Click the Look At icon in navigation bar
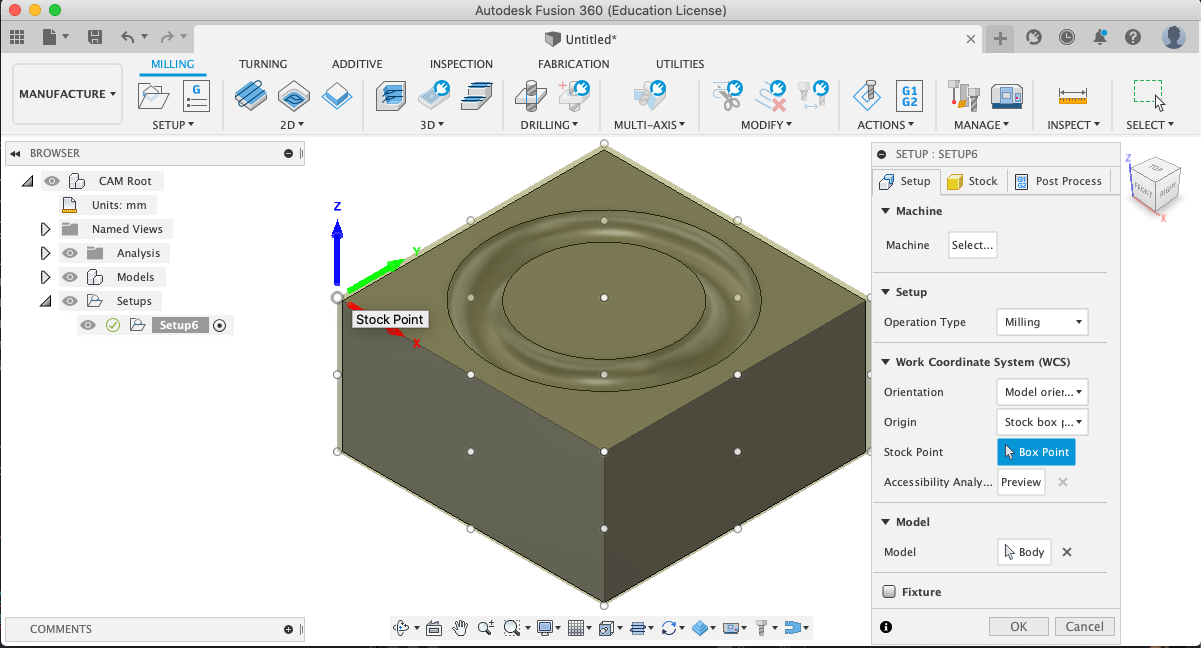Screen dimensions: 1201x648 [434, 628]
